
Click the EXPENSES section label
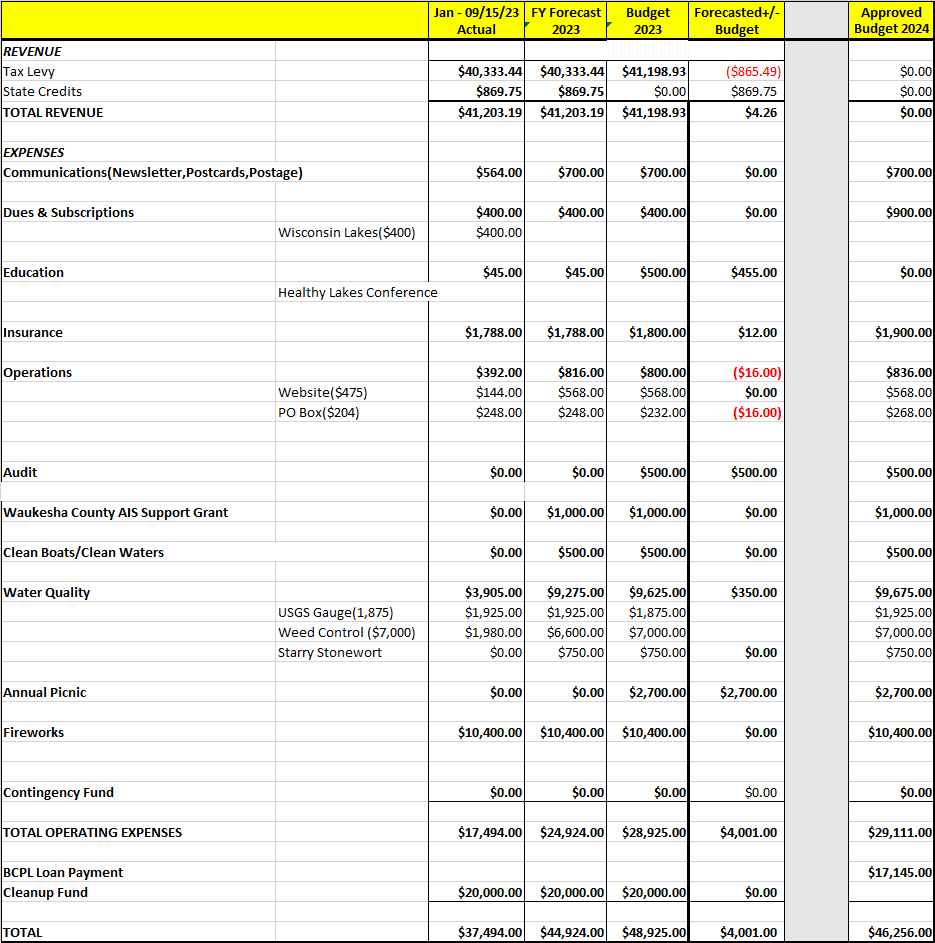[34, 153]
